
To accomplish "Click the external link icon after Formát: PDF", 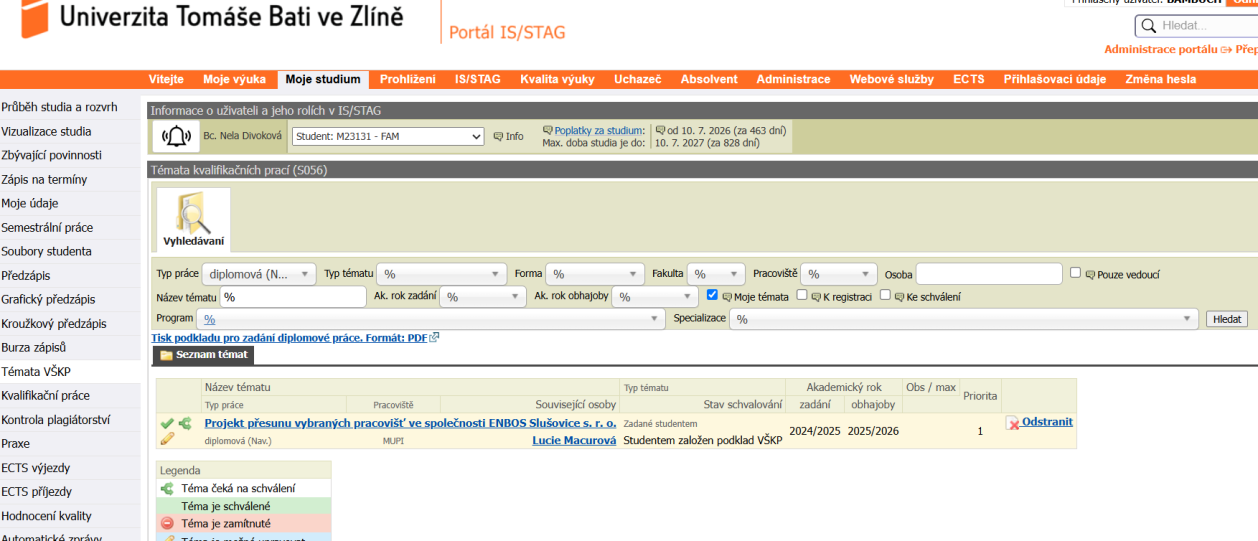I will point(434,338).
